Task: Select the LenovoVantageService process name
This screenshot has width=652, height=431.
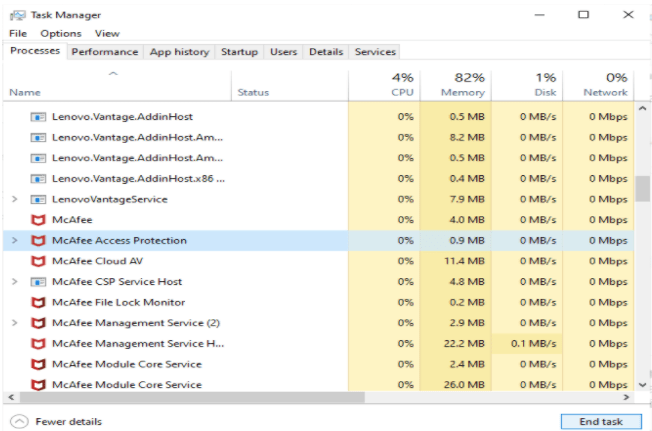Action: pos(110,199)
